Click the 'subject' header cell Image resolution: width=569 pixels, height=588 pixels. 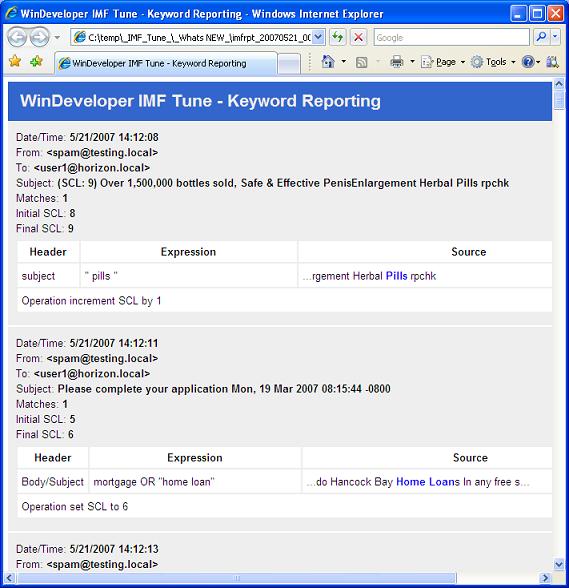(48, 276)
